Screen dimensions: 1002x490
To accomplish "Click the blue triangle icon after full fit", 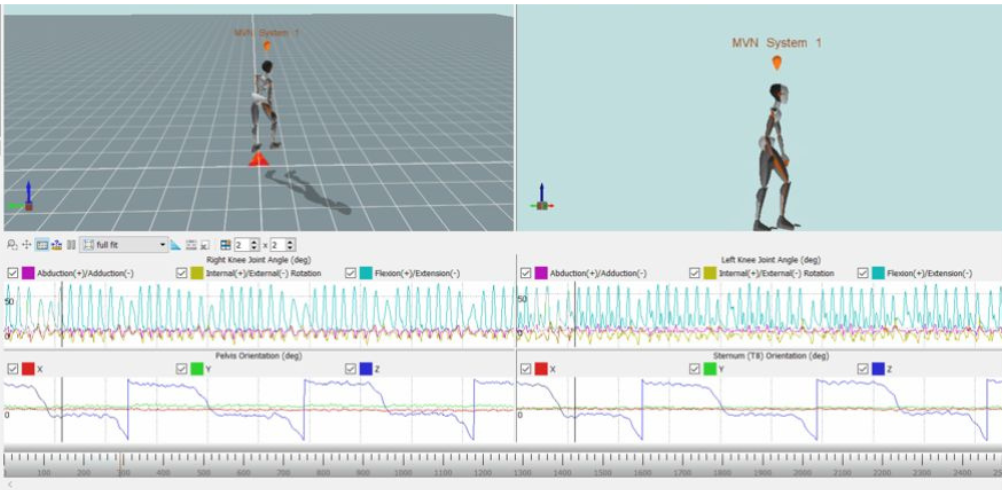I will tap(176, 244).
